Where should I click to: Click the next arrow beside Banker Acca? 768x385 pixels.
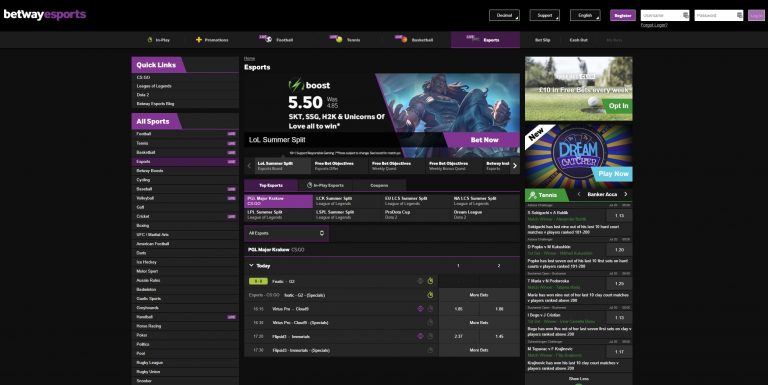click(x=625, y=194)
